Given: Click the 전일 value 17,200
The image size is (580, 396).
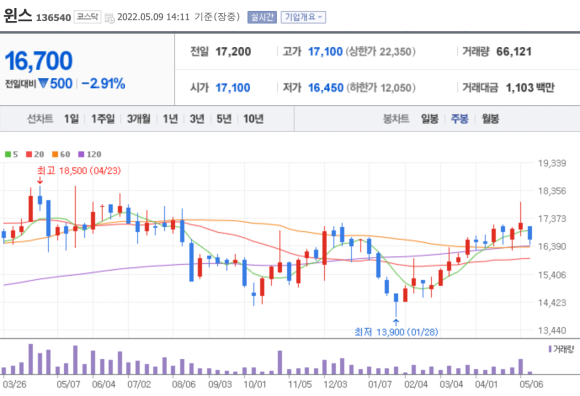Looking at the screenshot, I should tap(233, 52).
